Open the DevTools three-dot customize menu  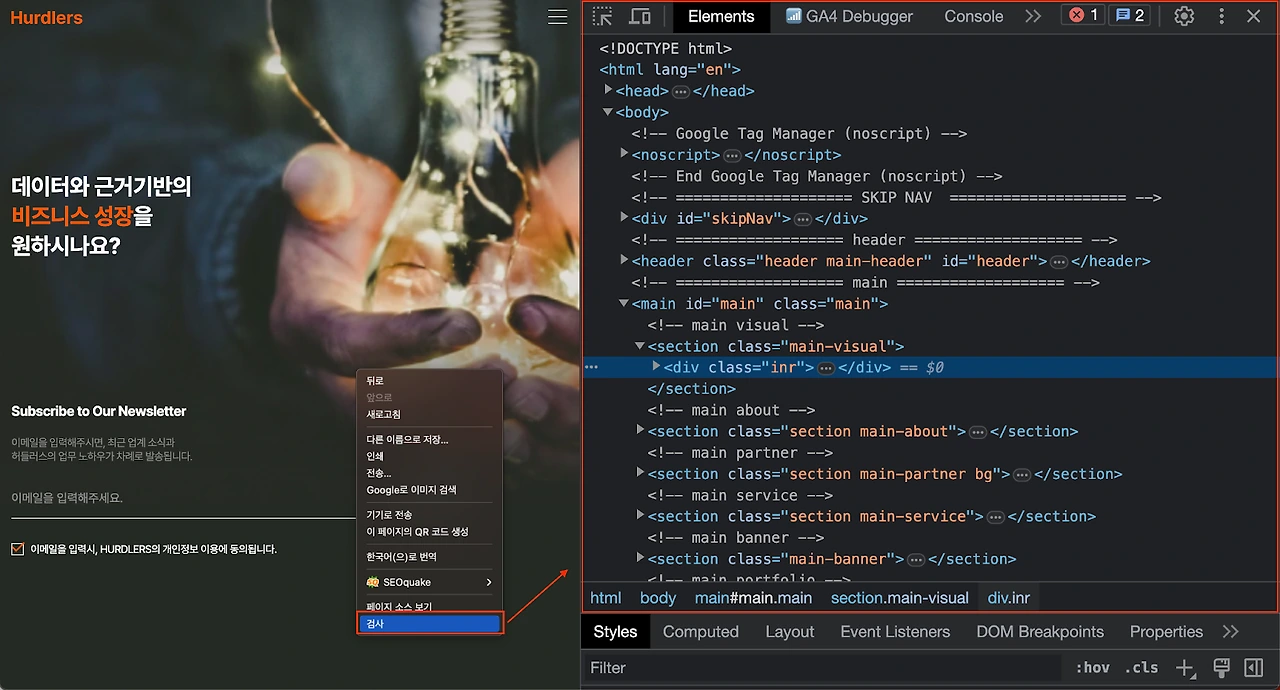(1221, 16)
